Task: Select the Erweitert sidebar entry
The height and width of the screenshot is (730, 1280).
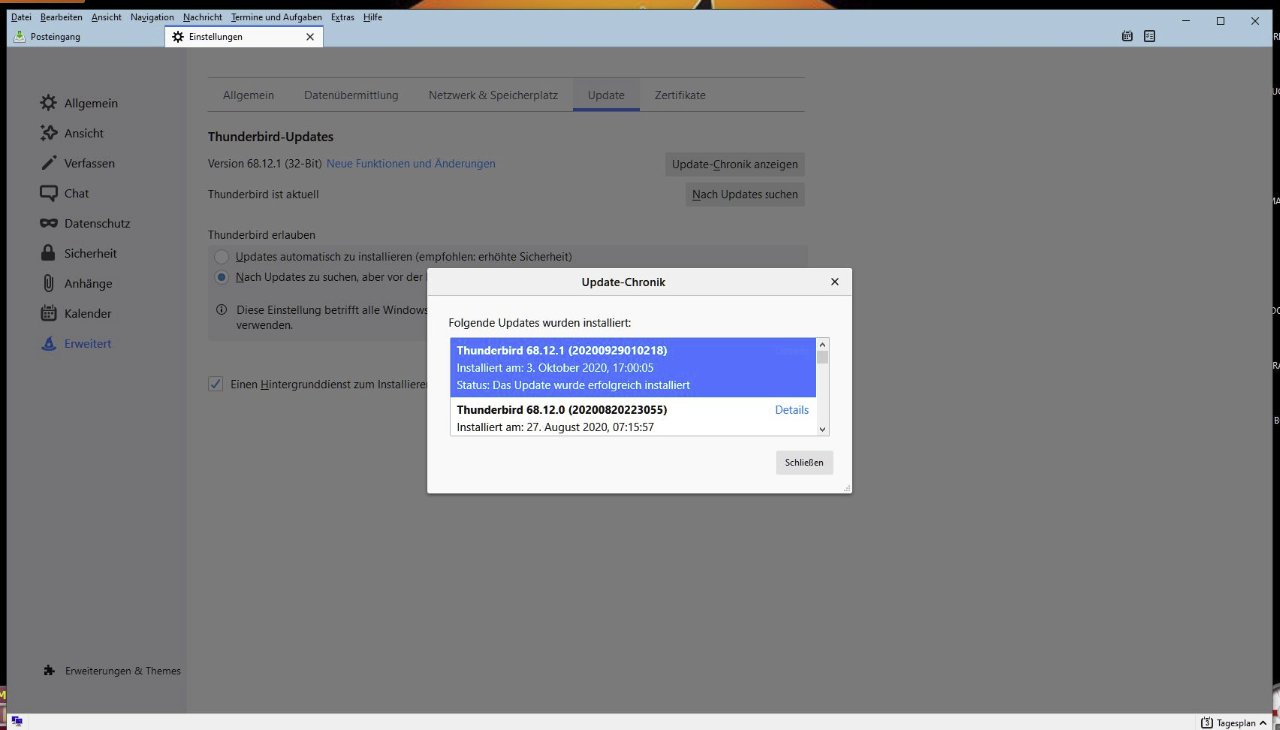Action: click(75, 343)
